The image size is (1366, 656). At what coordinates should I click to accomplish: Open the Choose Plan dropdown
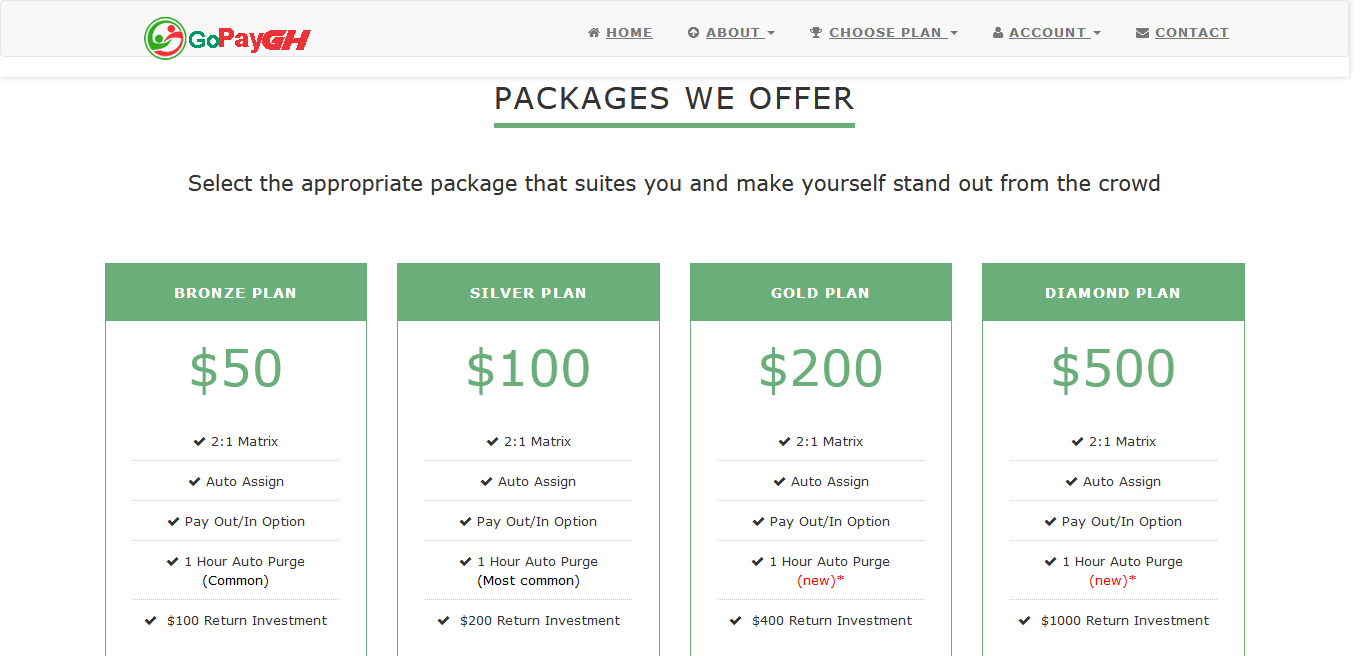click(884, 33)
